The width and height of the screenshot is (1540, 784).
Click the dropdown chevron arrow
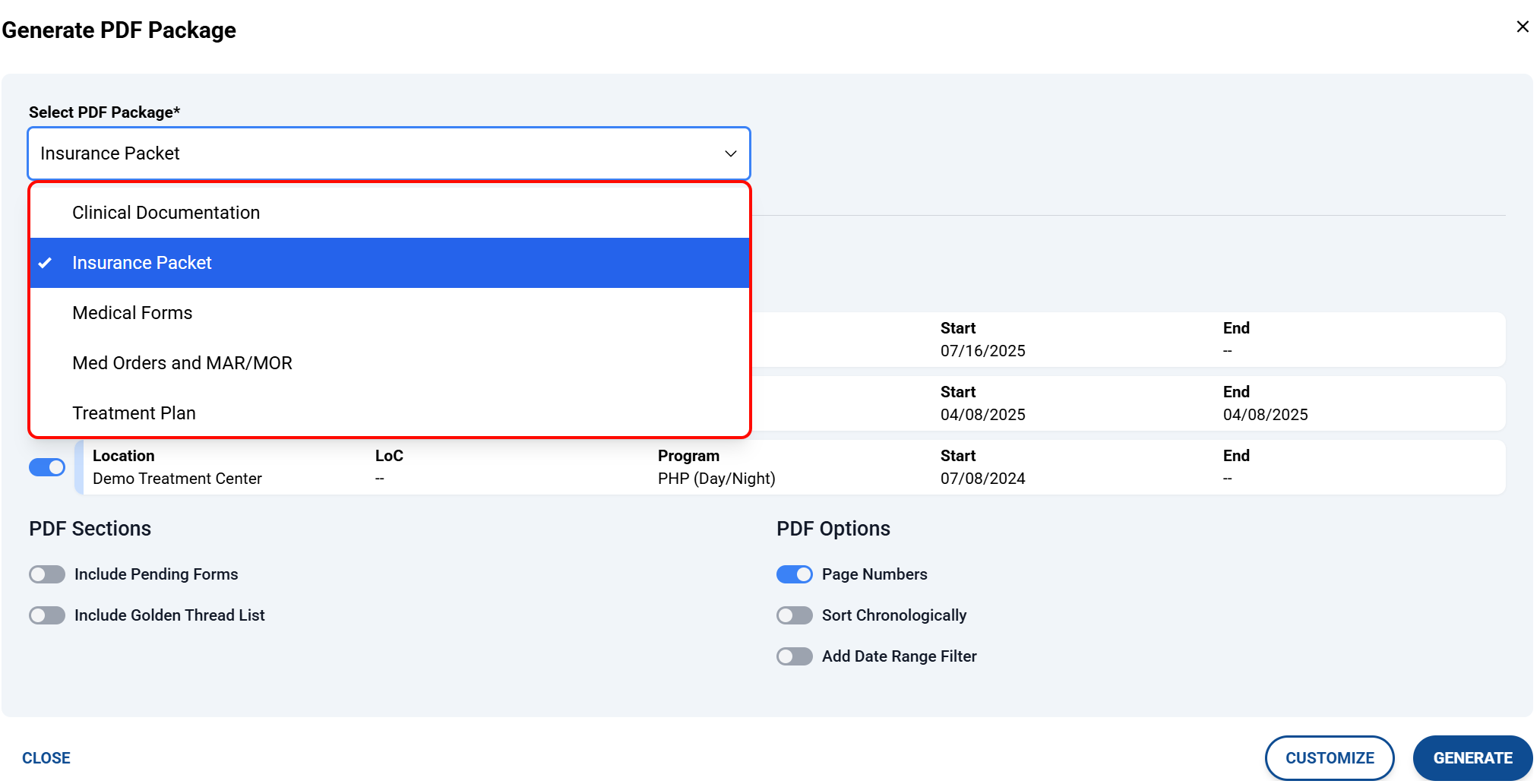[x=730, y=153]
